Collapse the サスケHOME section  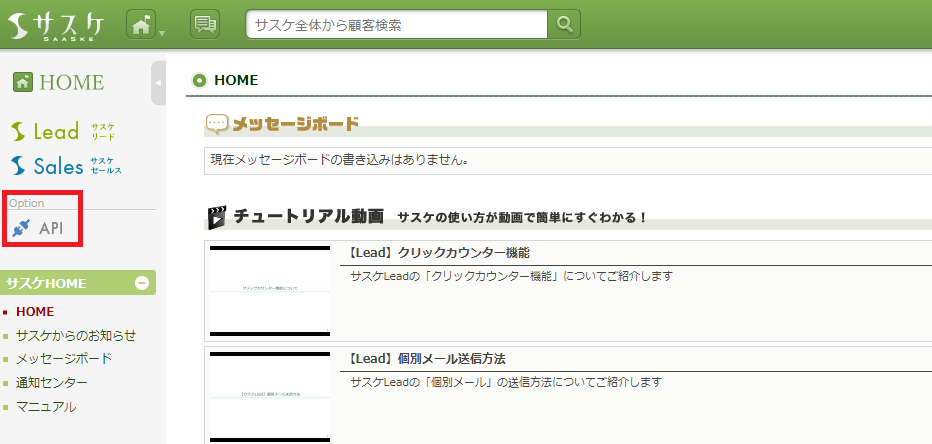141,283
